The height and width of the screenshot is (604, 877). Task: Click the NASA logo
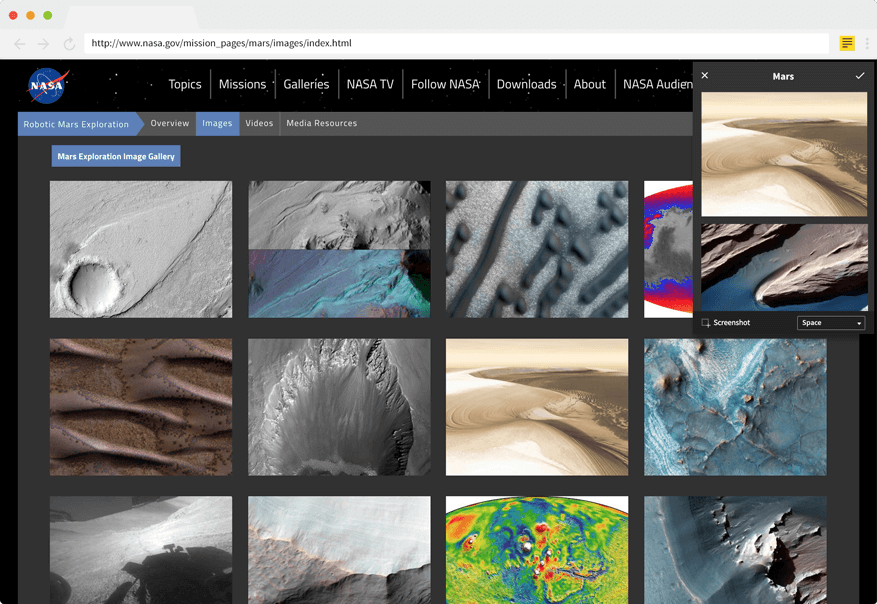point(46,85)
